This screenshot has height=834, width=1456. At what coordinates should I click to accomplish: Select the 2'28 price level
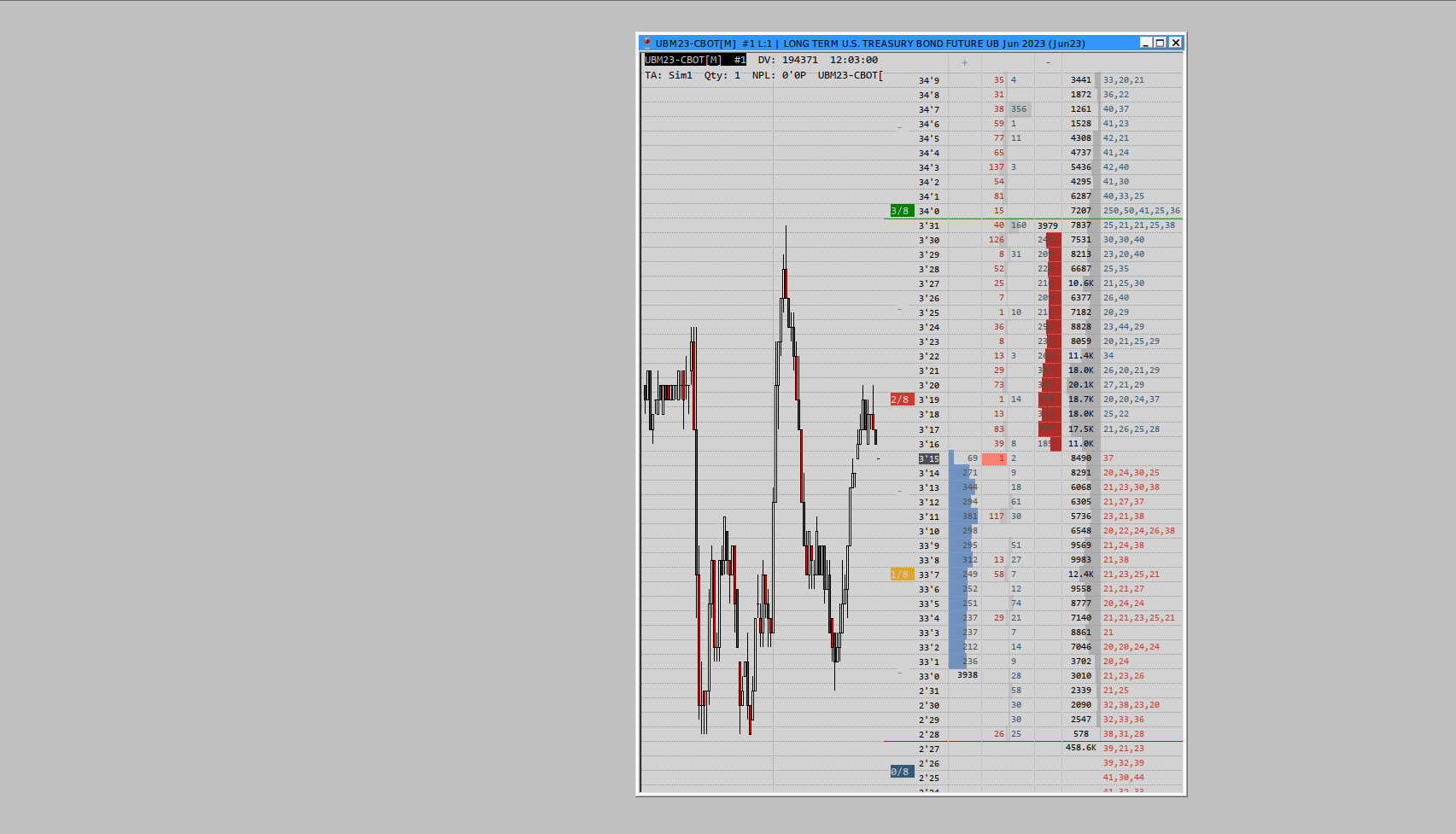(x=929, y=734)
